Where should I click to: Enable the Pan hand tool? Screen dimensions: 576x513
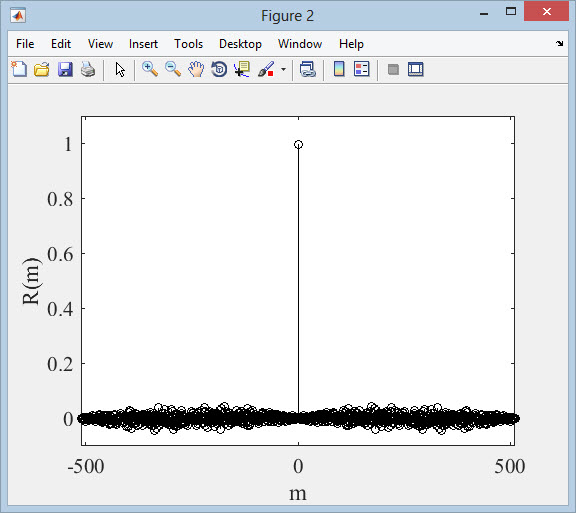pos(196,69)
